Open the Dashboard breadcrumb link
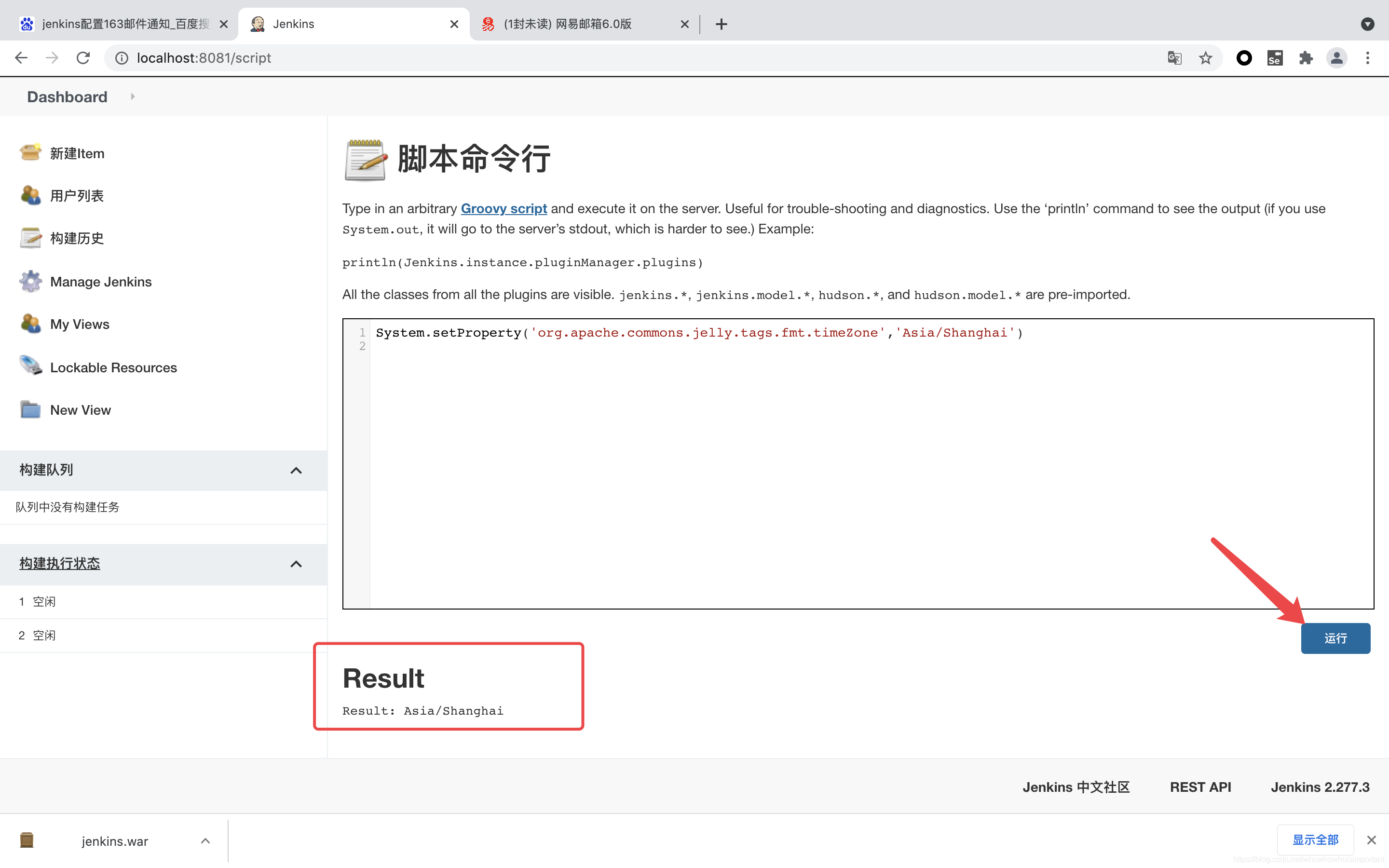The width and height of the screenshot is (1389, 868). coord(67,96)
